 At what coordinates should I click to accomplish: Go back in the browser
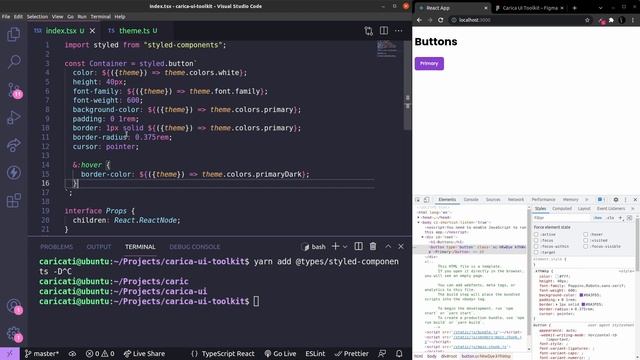[419, 20]
